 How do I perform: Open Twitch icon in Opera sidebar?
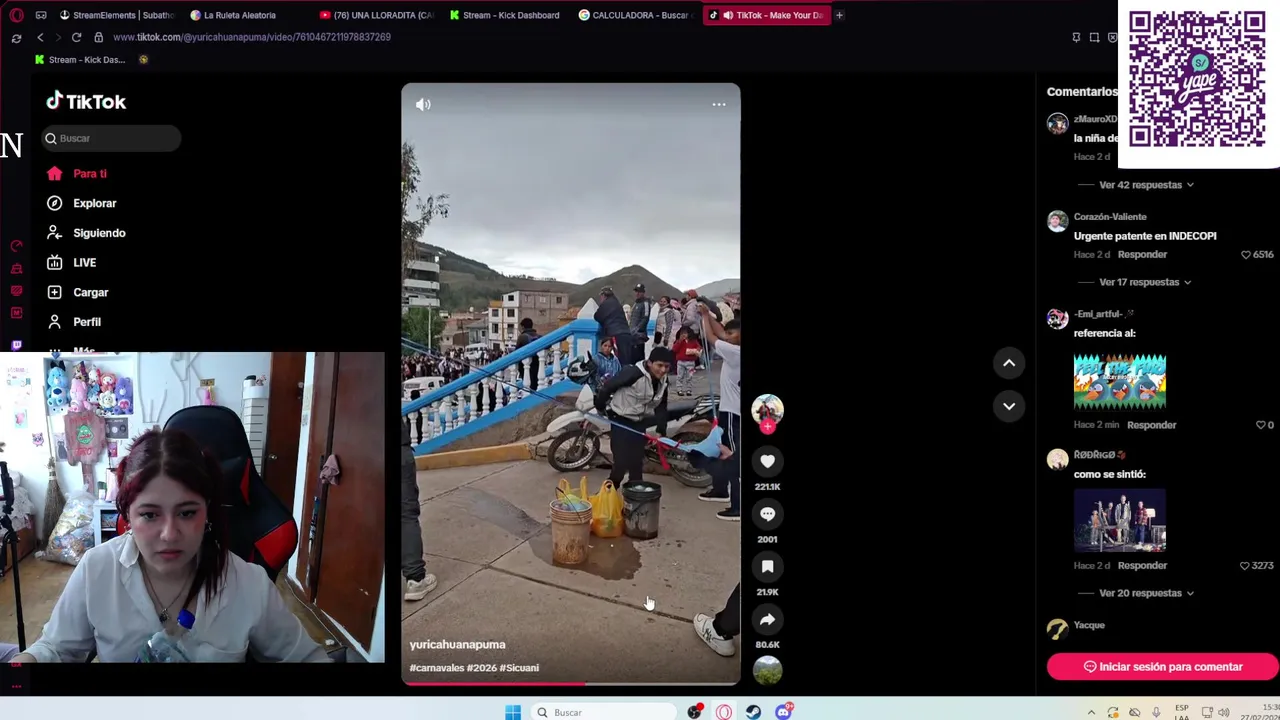[16, 345]
